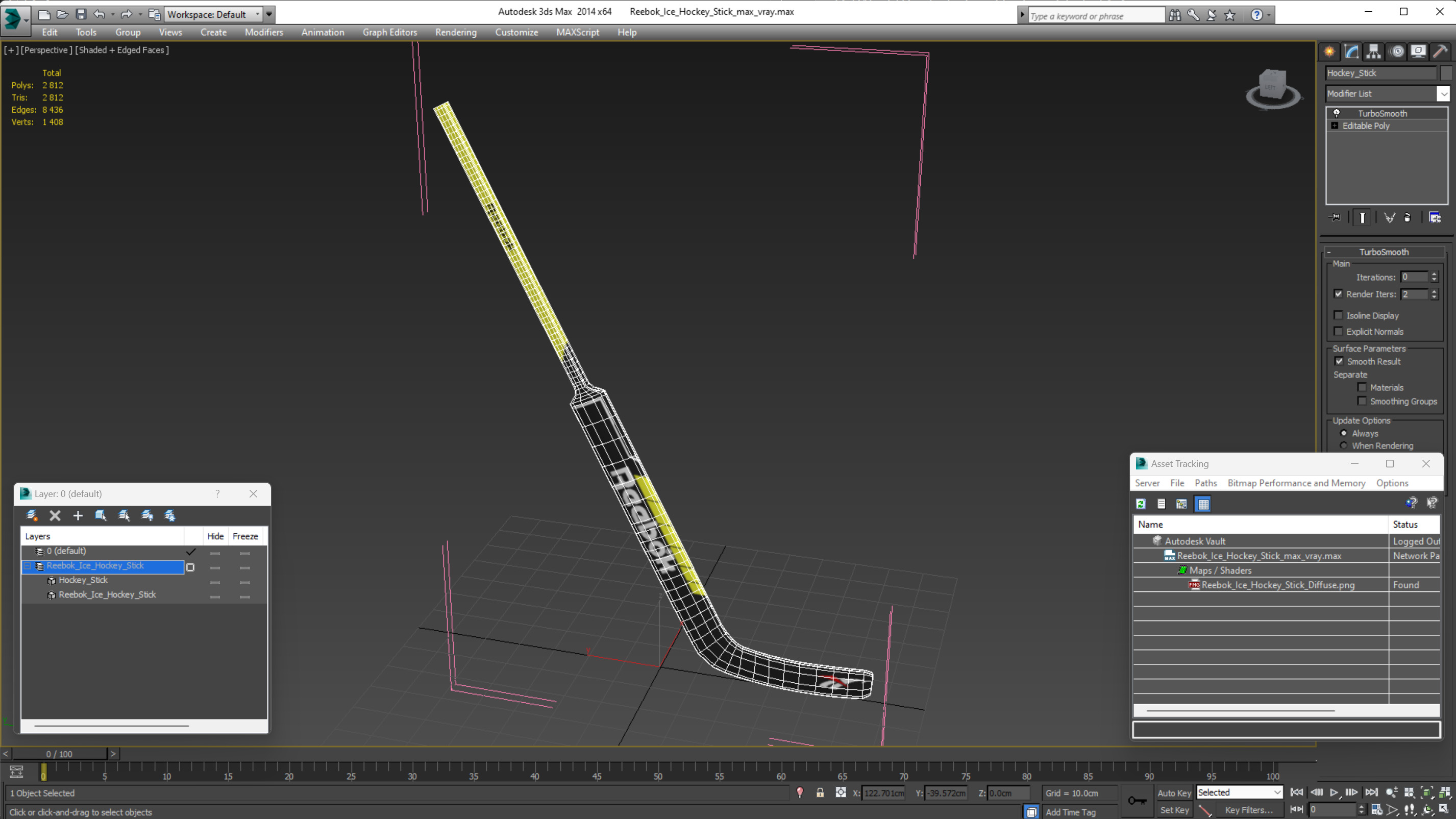Click the Hockey_Stick object name field

[x=1380, y=73]
